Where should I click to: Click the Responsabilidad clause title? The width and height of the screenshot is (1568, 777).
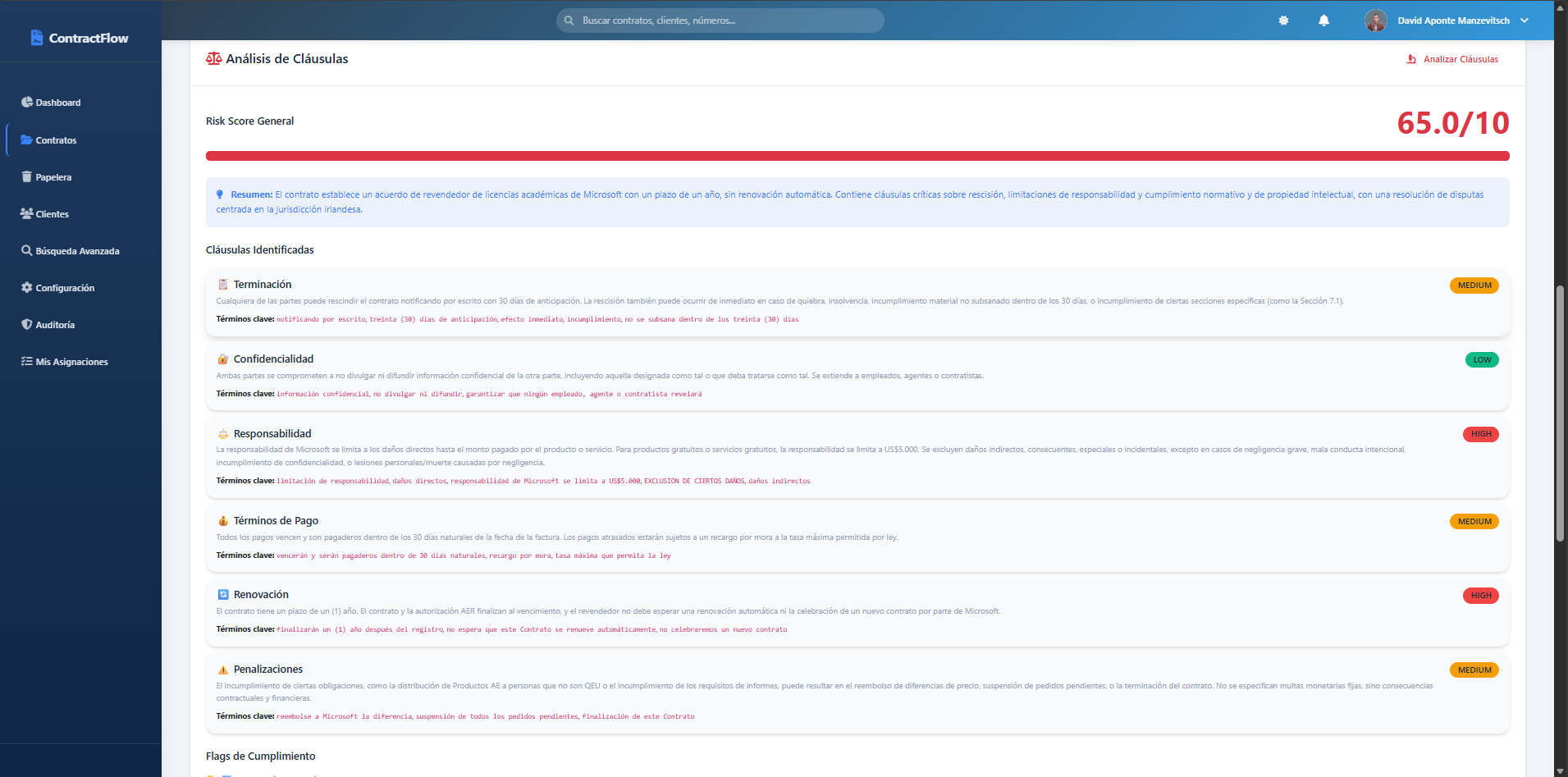[x=272, y=434]
